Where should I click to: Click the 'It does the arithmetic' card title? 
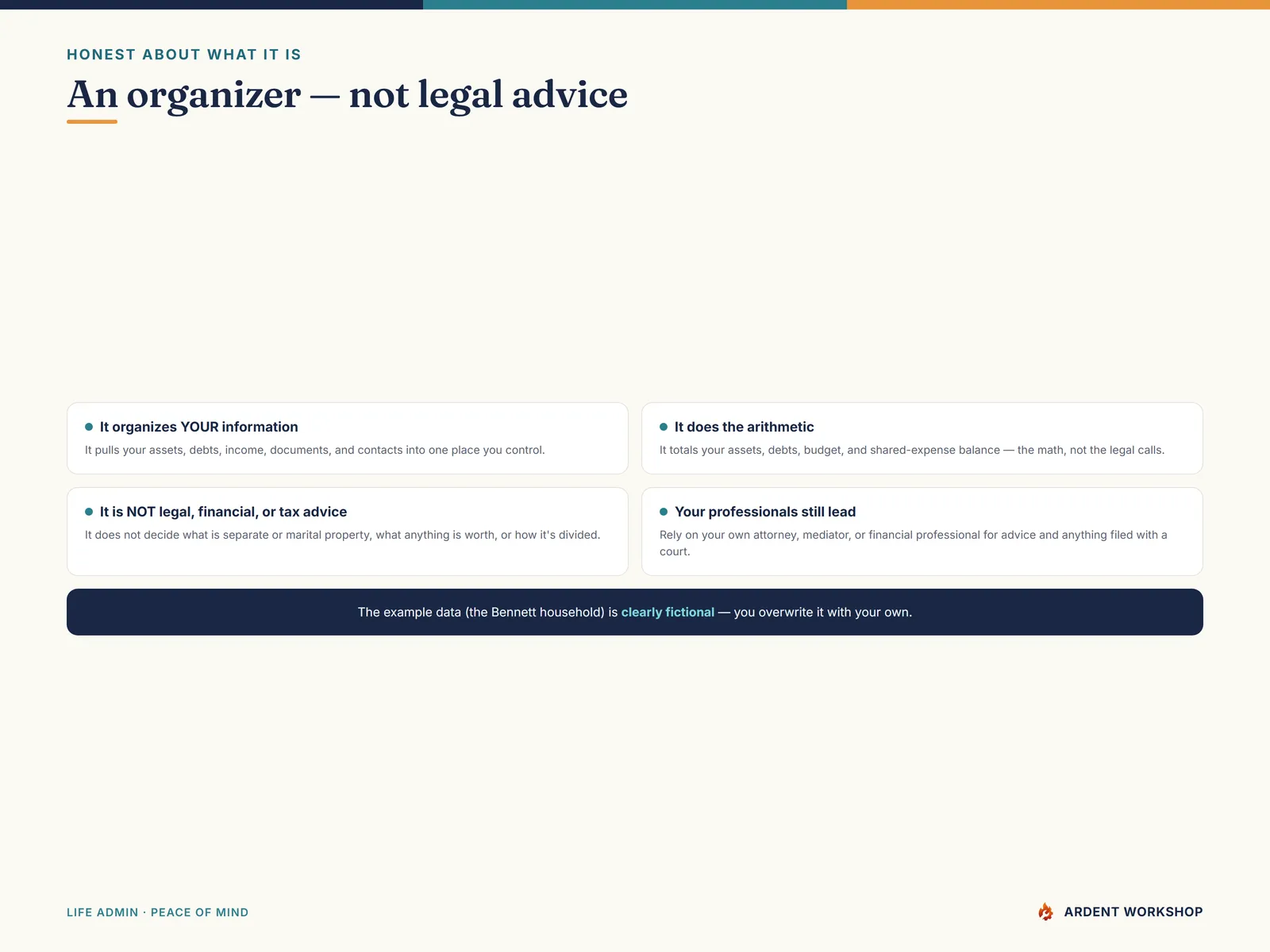(x=744, y=427)
